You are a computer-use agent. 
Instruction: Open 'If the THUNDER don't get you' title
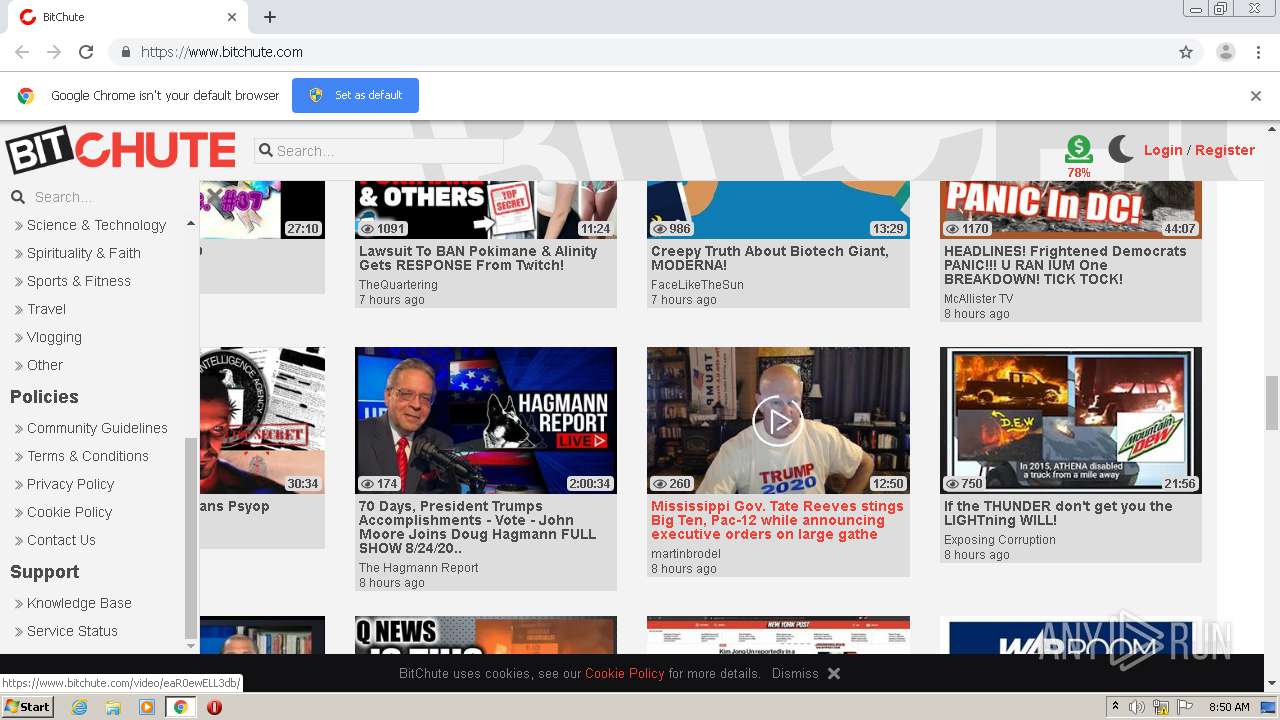(1058, 513)
